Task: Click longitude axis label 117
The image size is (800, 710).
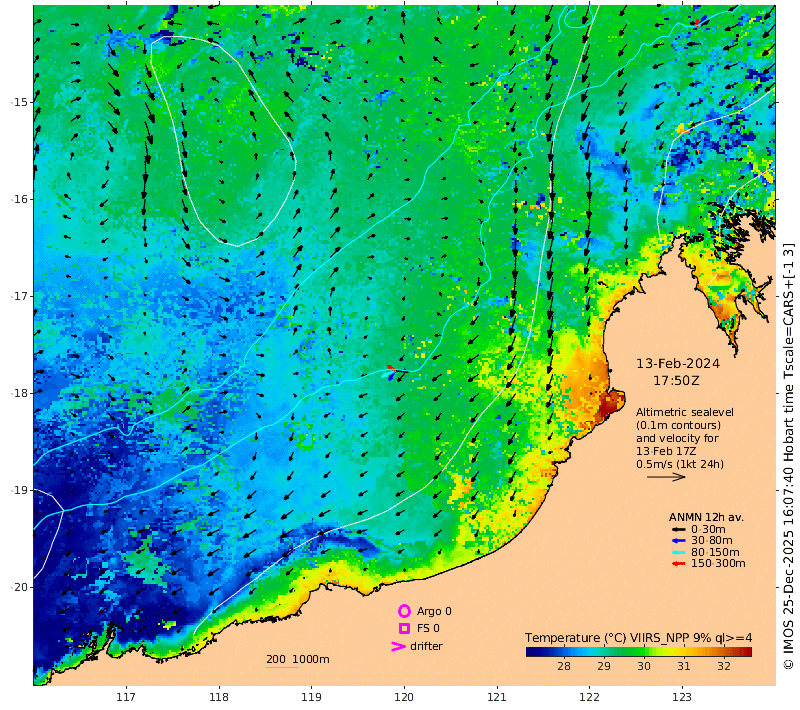Action: [126, 697]
